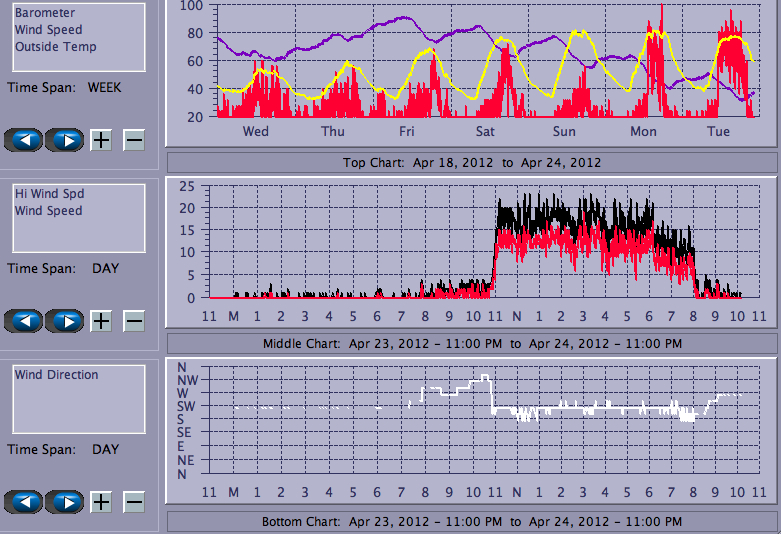This screenshot has width=781, height=534.
Task: Select Barometer in top chart list
Action: pos(44,13)
